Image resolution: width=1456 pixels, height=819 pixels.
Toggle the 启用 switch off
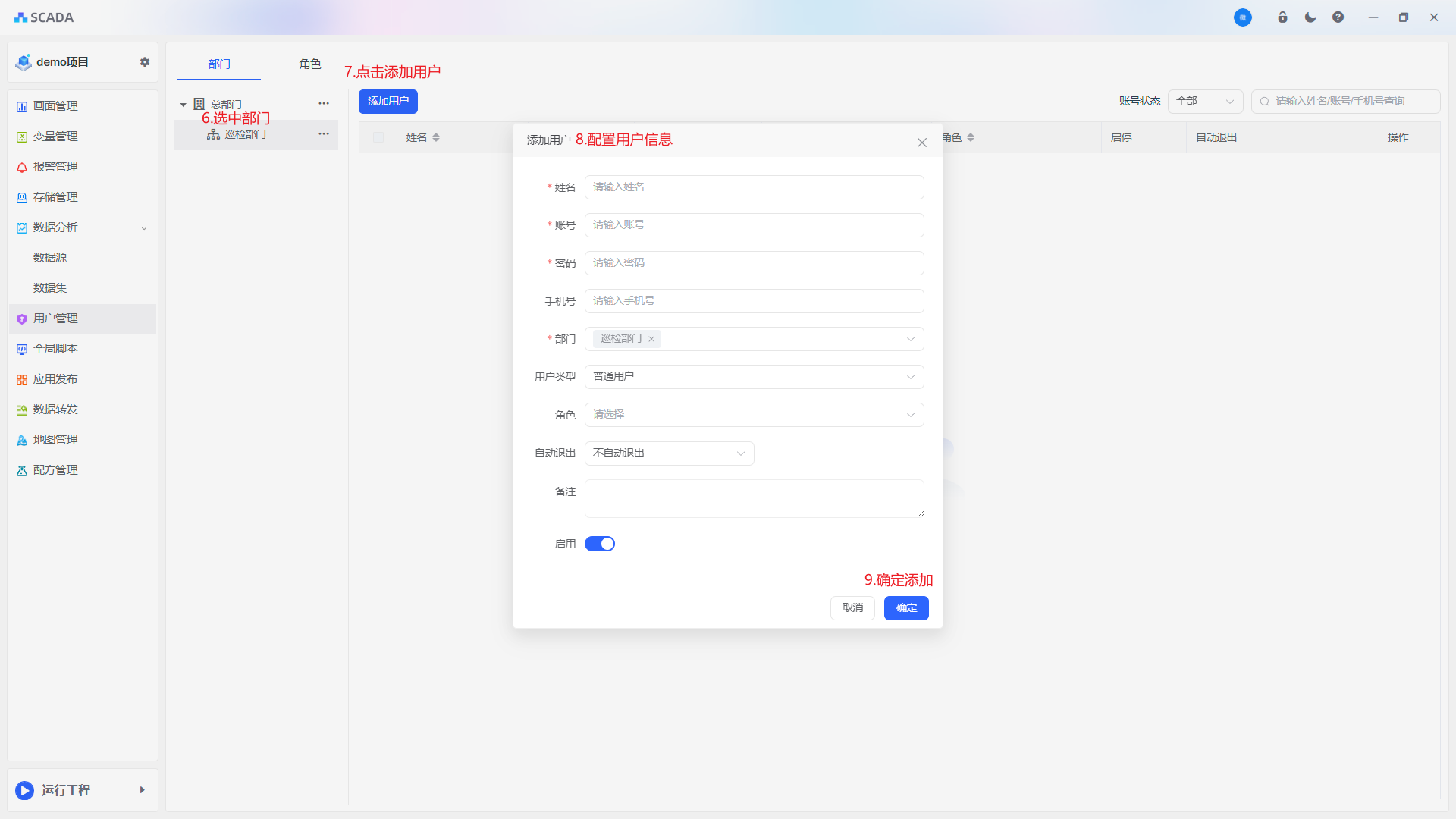pos(599,544)
